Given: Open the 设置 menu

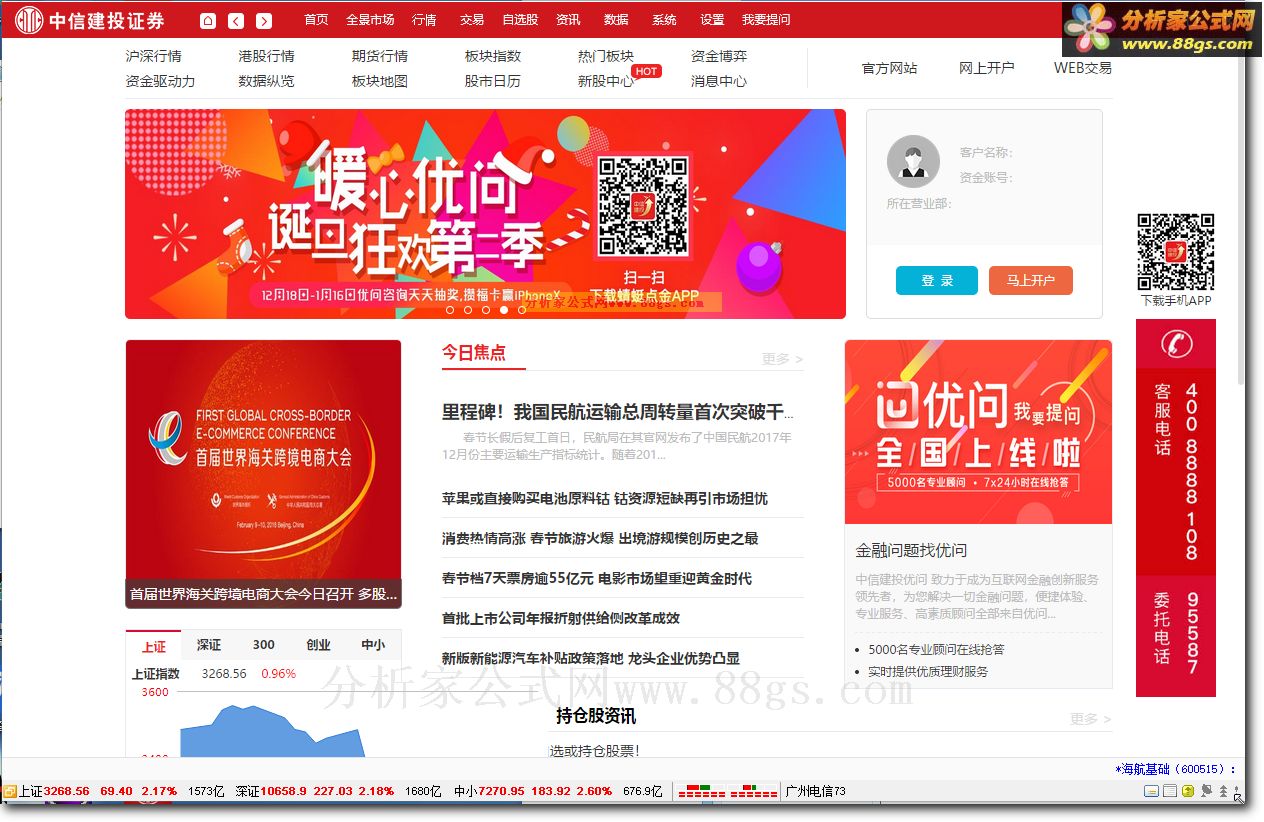Looking at the screenshot, I should click(712, 20).
